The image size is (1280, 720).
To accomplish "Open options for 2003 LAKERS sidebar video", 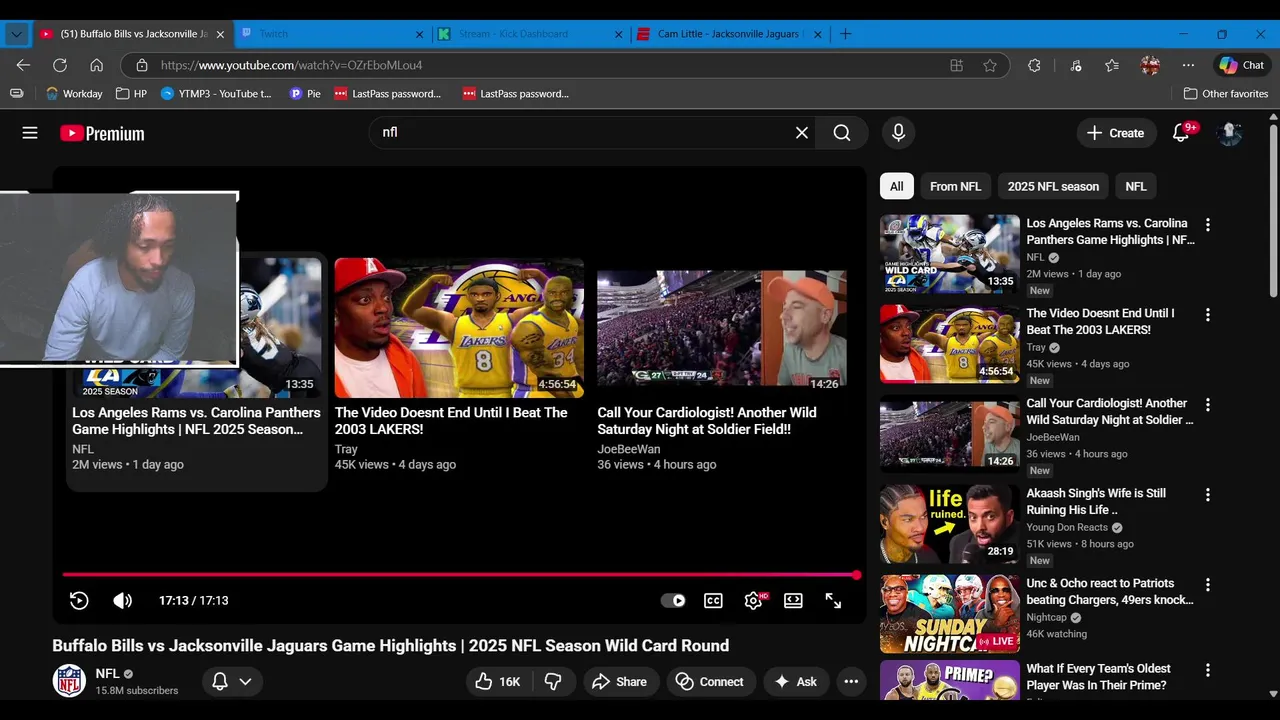I will (1208, 315).
